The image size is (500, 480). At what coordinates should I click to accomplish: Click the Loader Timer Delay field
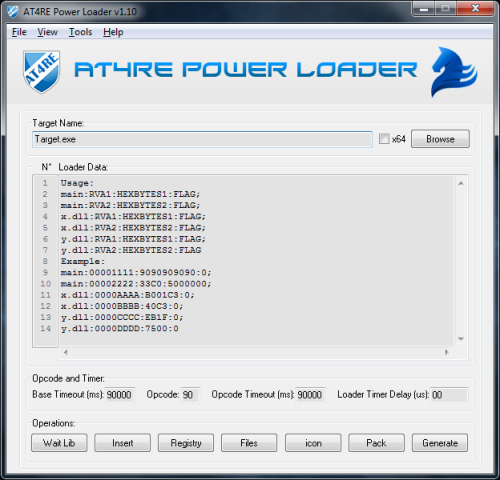click(449, 395)
